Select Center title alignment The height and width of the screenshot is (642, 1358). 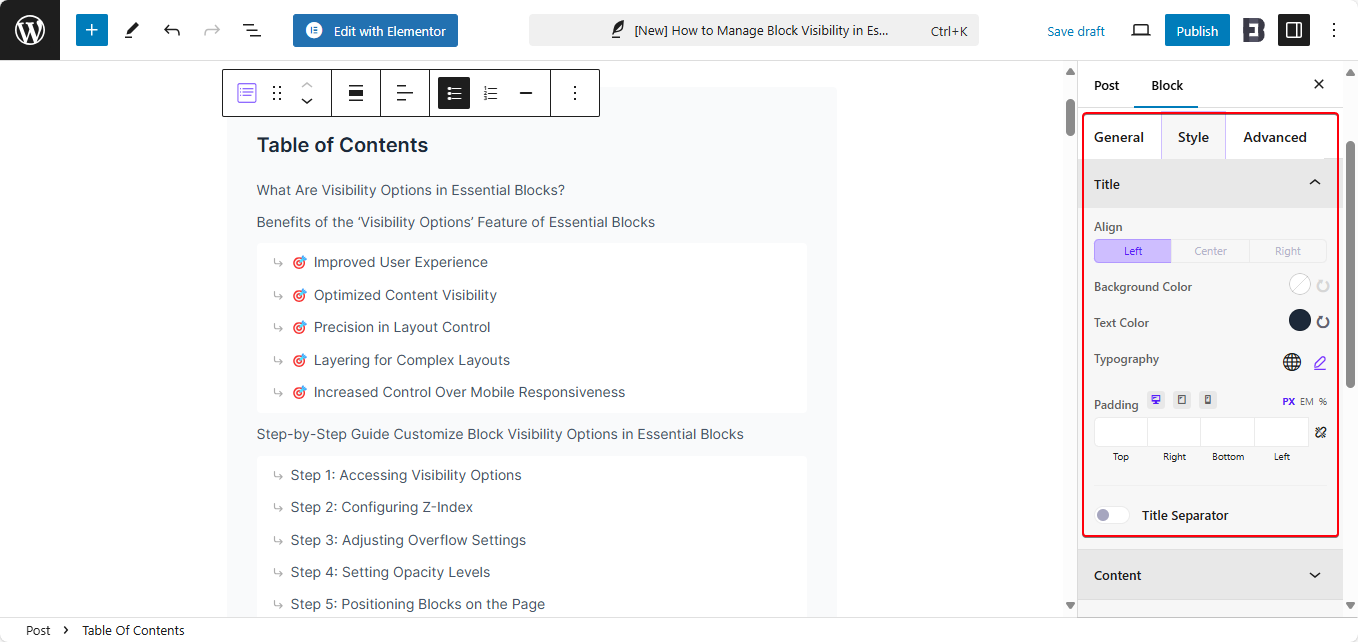pyautogui.click(x=1210, y=250)
